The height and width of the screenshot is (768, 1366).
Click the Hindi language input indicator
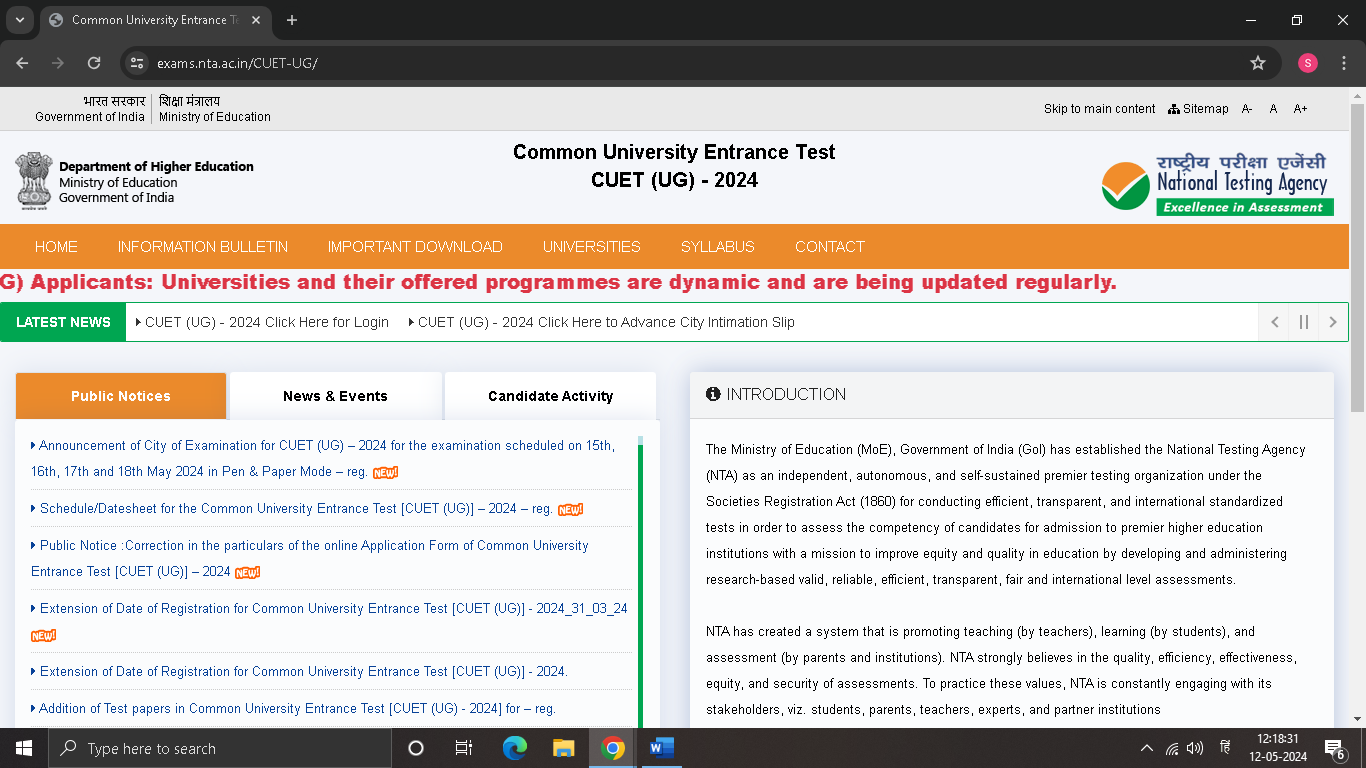tap(1225, 748)
